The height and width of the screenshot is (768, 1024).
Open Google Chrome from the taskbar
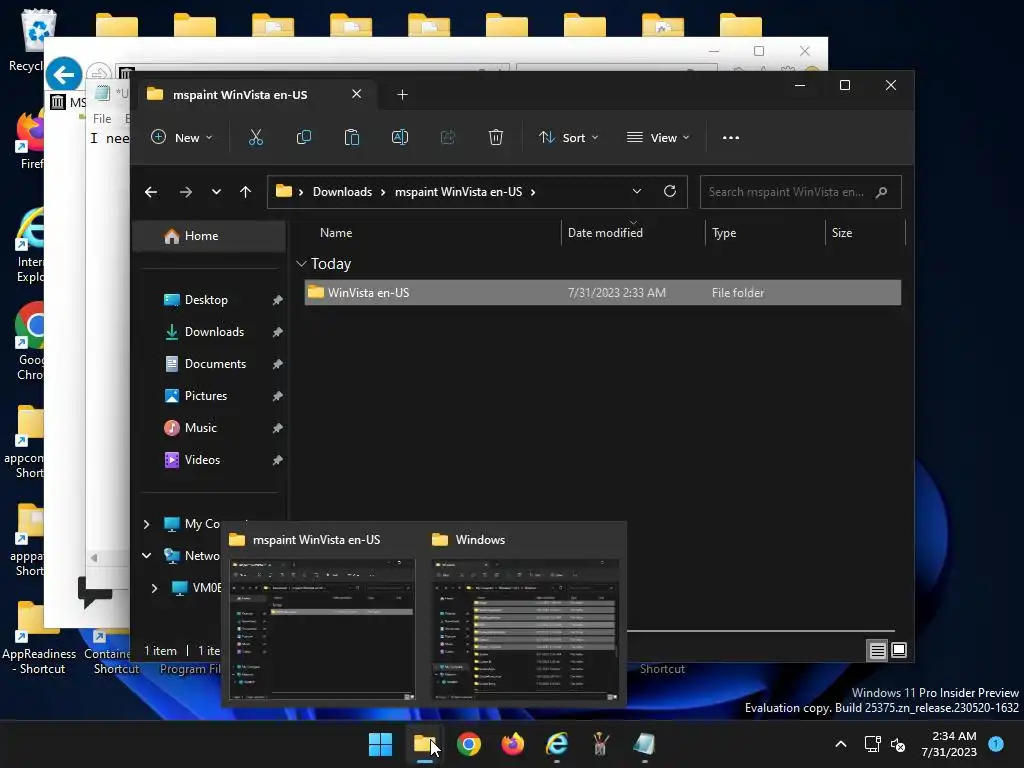click(468, 744)
